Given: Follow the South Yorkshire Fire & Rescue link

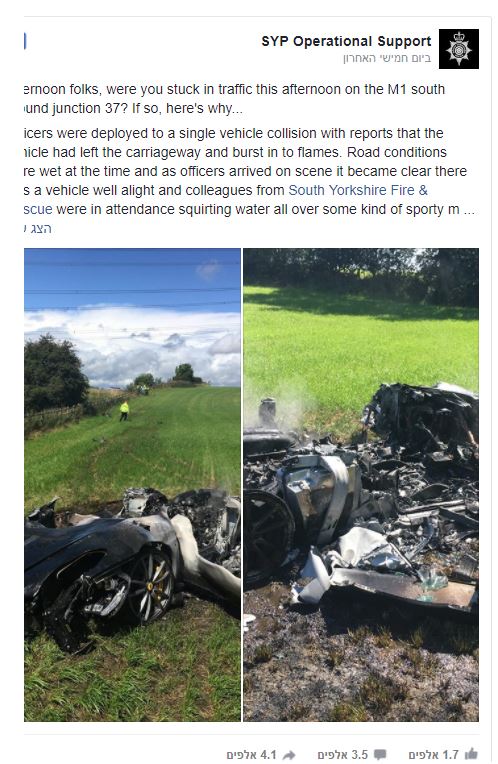Looking at the screenshot, I should 358,190.
